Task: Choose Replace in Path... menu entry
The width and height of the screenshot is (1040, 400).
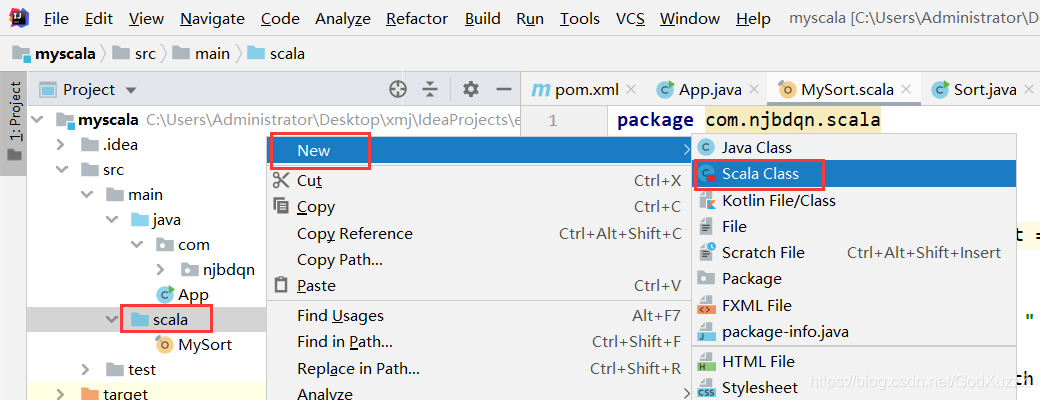Action: (x=479, y=369)
